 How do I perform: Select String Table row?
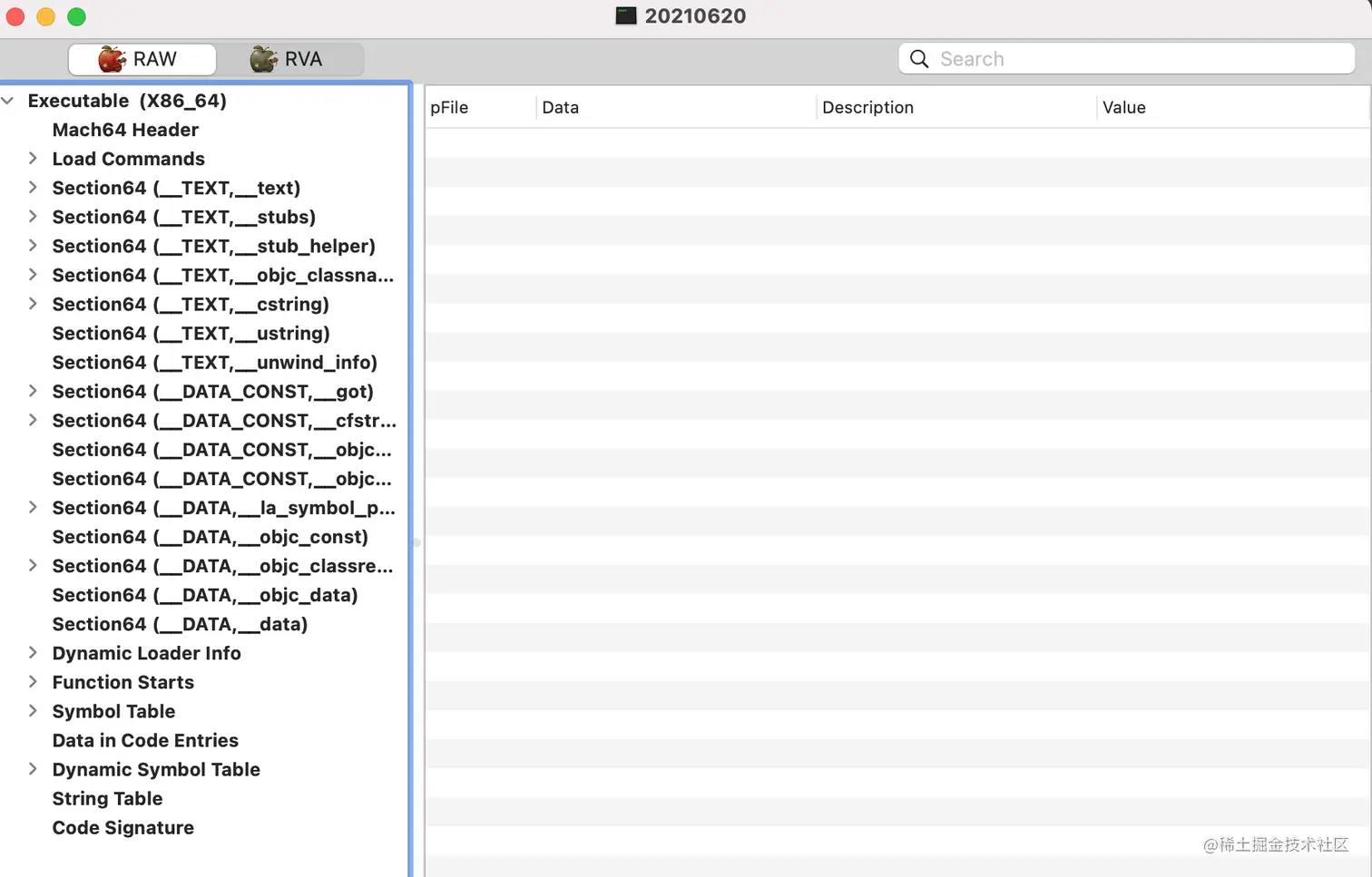[x=107, y=798]
